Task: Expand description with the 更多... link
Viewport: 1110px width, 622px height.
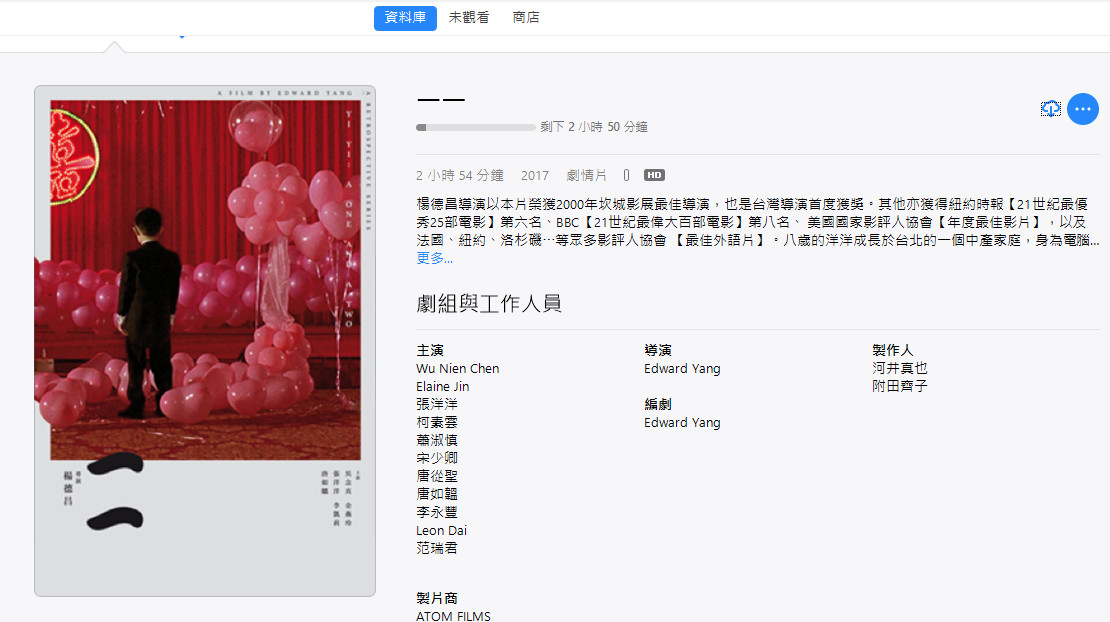Action: point(435,258)
